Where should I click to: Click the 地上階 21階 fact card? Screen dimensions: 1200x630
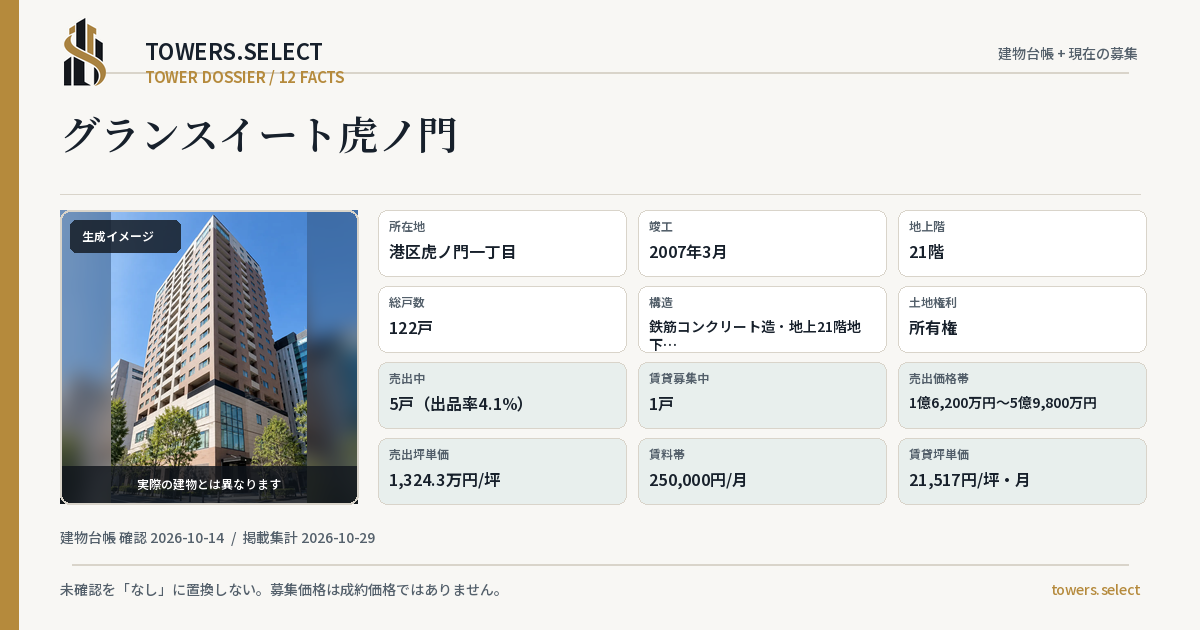pyautogui.click(x=1022, y=243)
